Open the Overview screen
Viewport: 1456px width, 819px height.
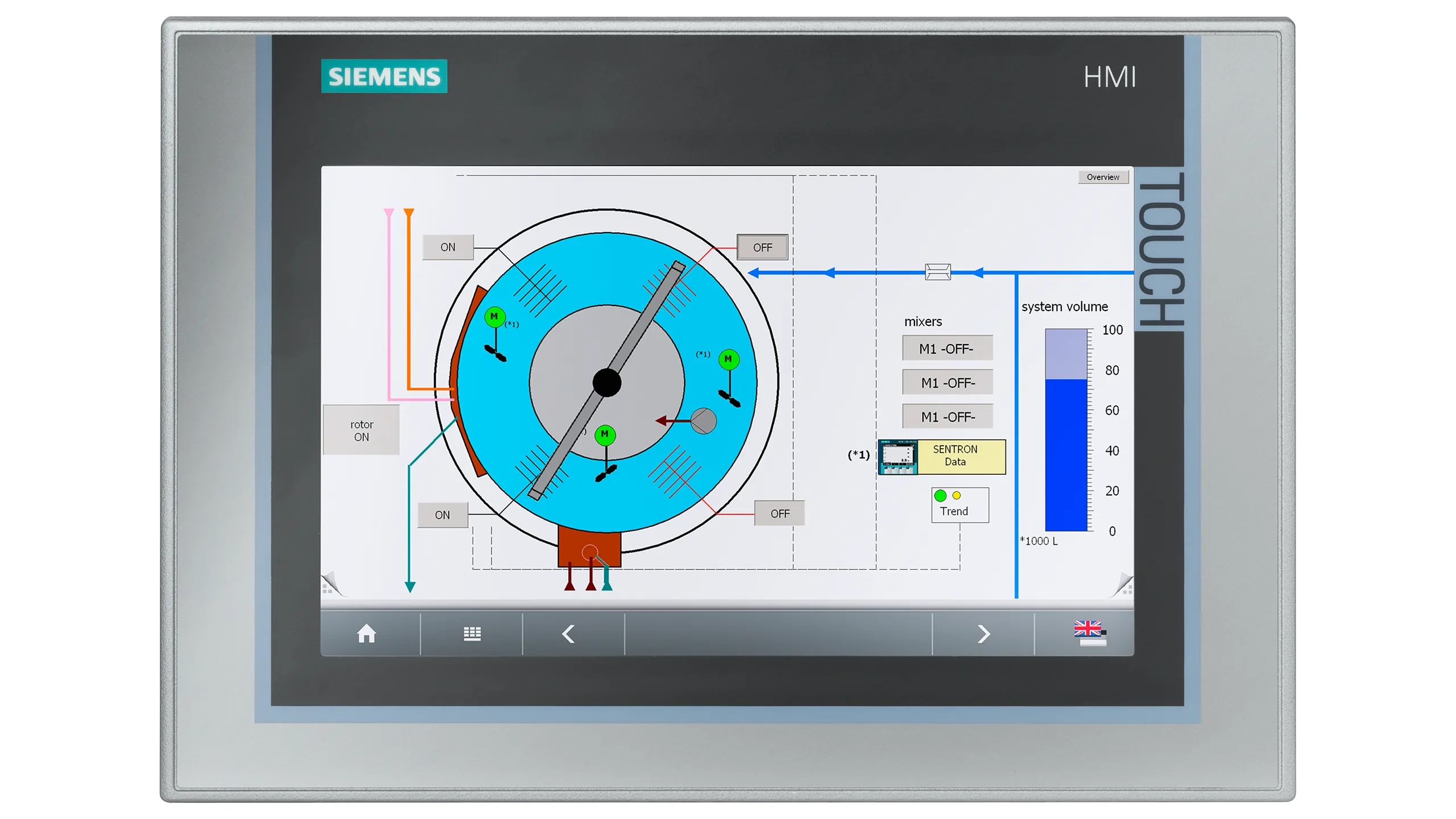click(1103, 177)
